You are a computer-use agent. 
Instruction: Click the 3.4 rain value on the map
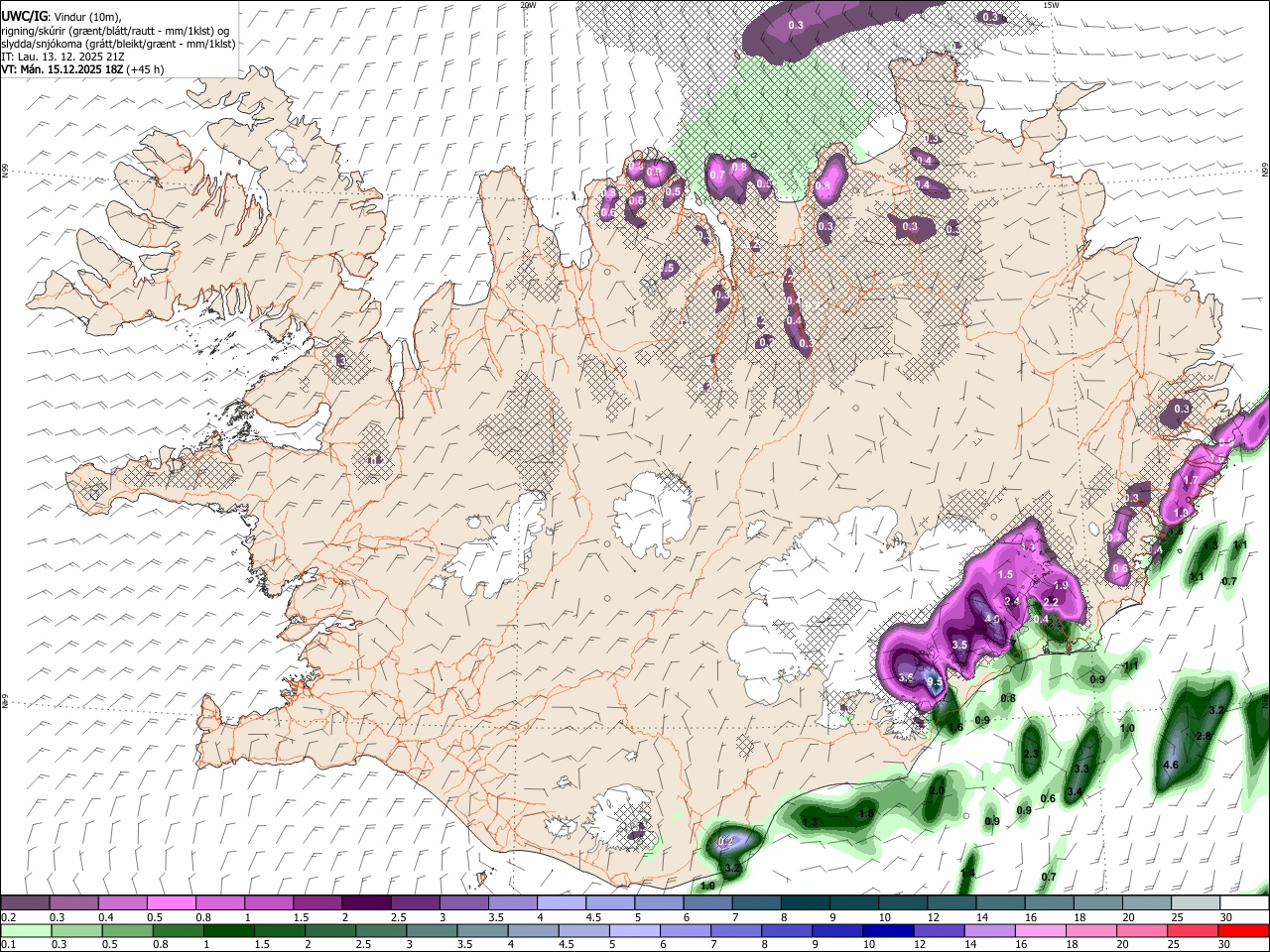point(1075,791)
